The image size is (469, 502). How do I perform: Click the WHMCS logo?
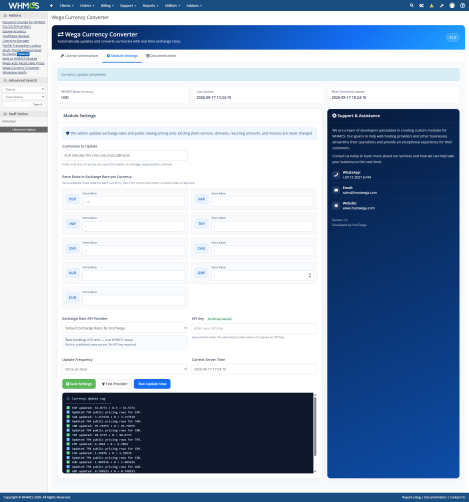tap(24, 6)
